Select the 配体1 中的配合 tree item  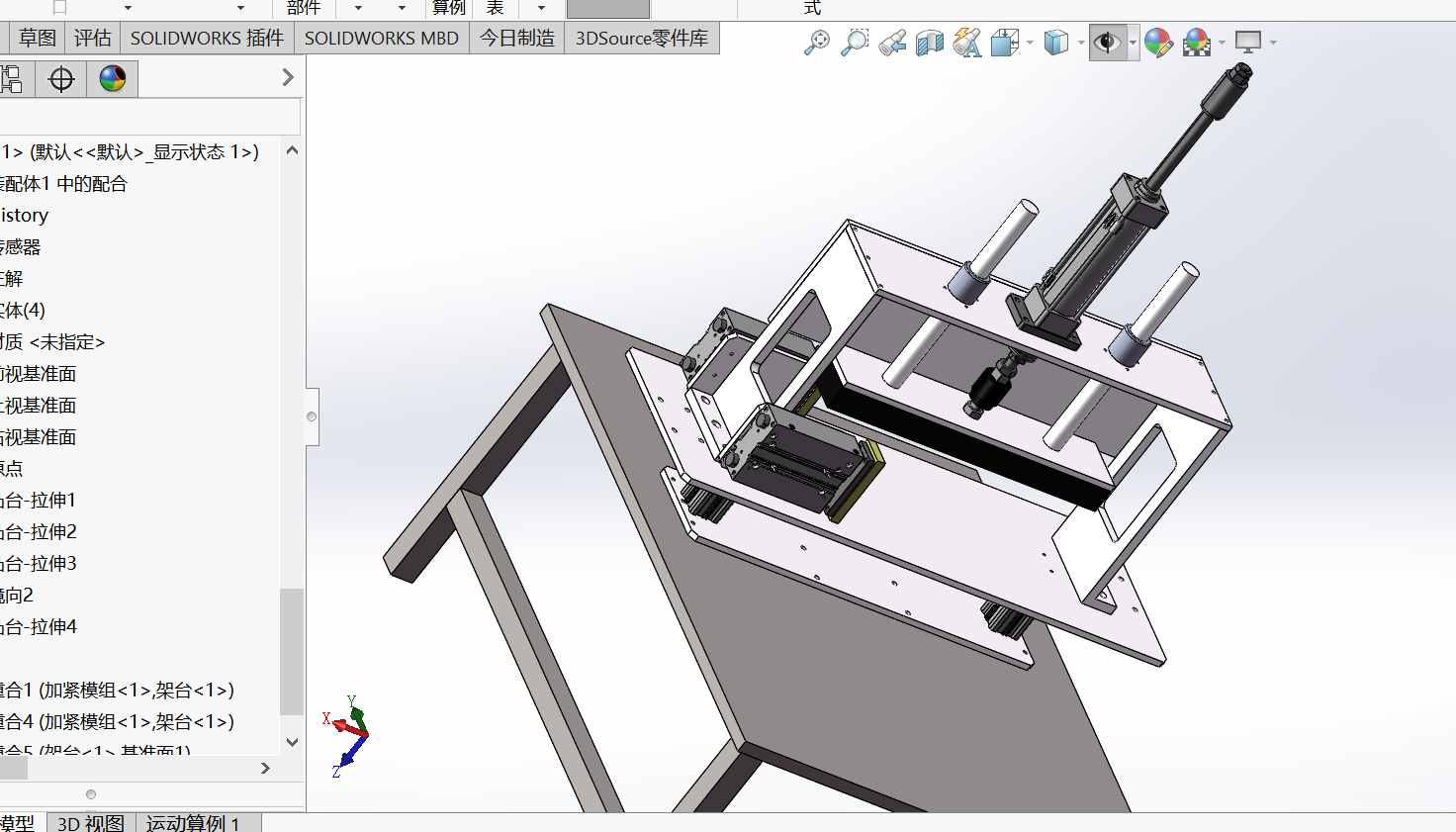pos(64,183)
